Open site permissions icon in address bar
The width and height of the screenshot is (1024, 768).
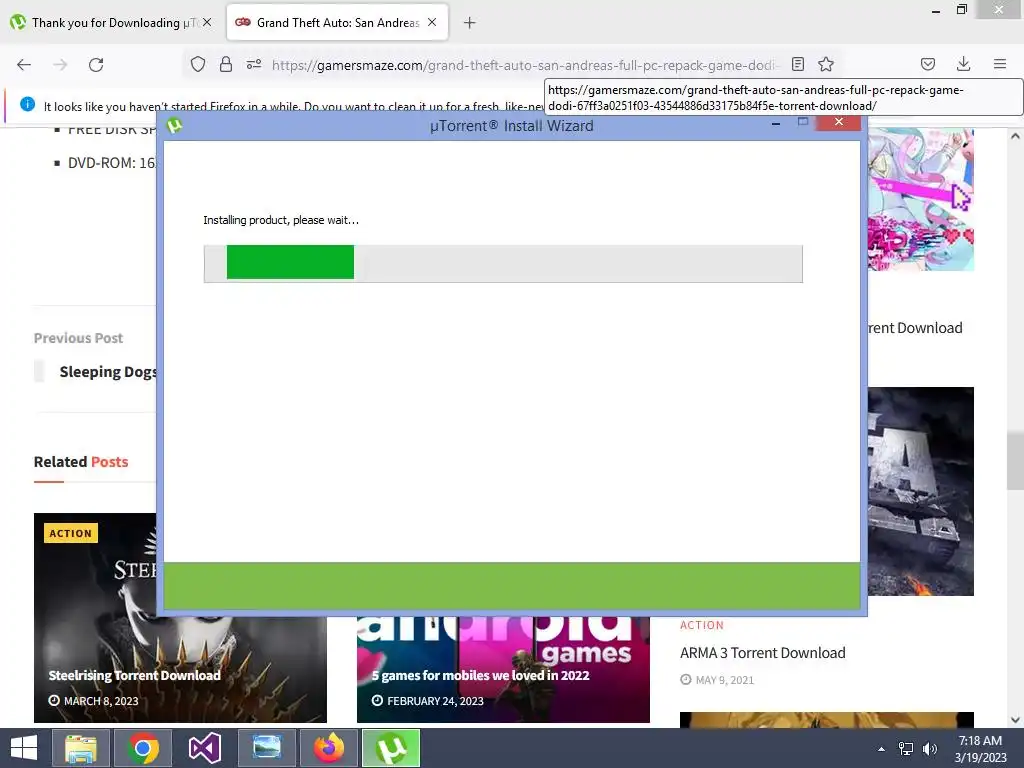pos(254,64)
